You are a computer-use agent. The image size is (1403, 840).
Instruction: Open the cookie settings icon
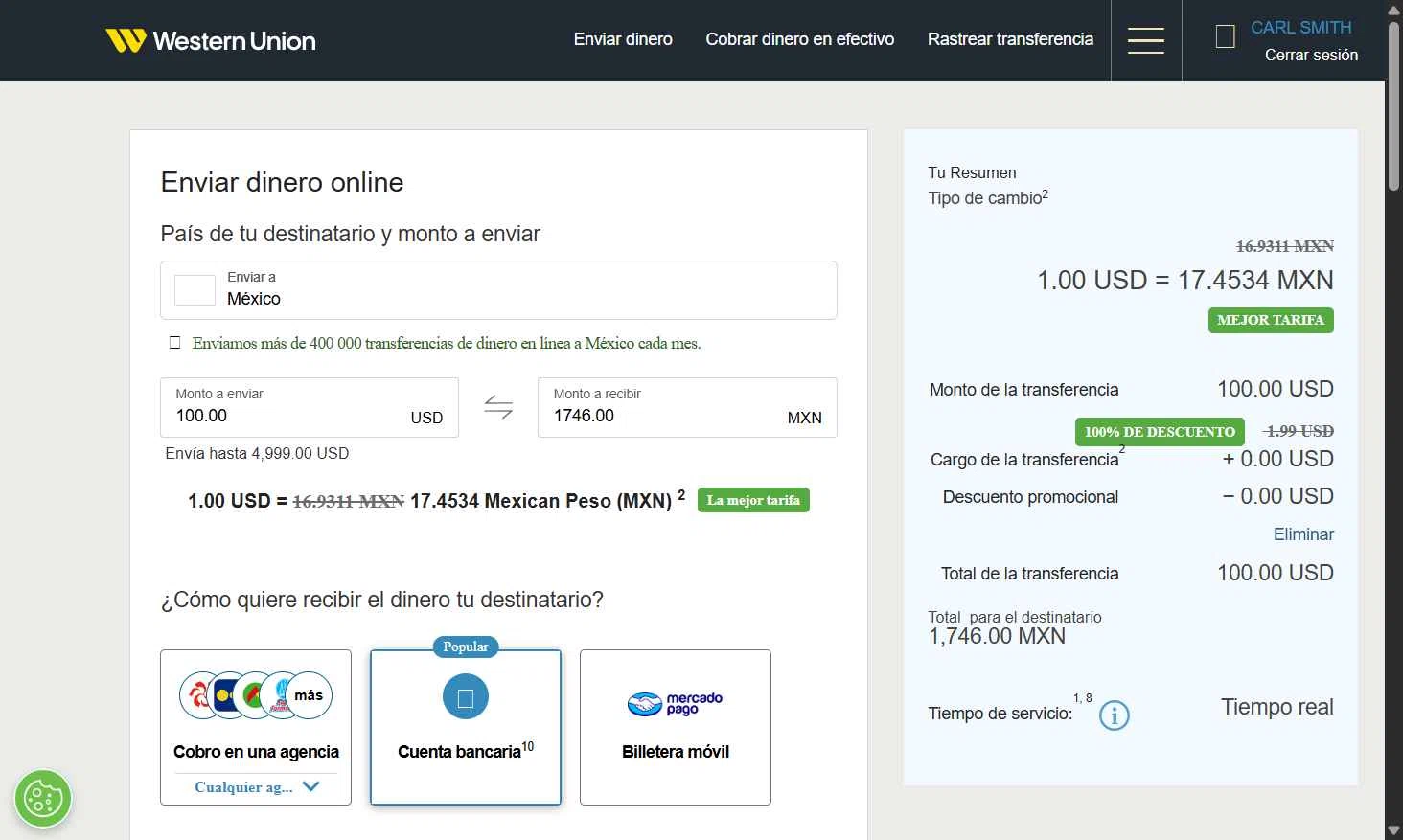(x=43, y=798)
